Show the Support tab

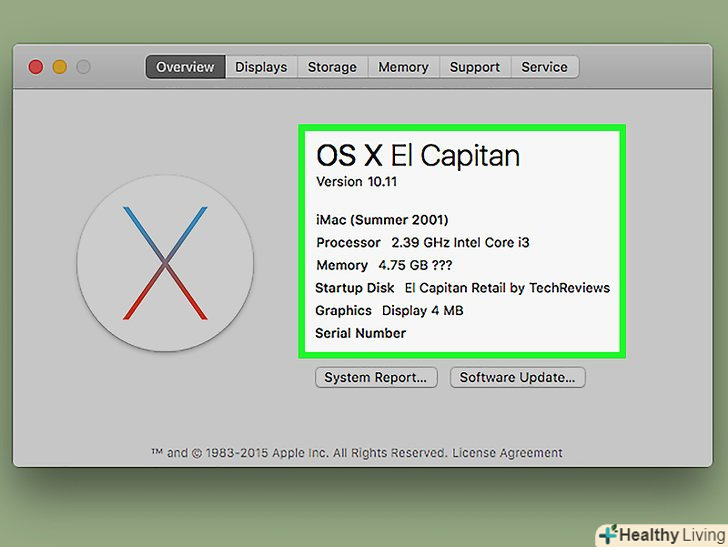pyautogui.click(x=474, y=67)
